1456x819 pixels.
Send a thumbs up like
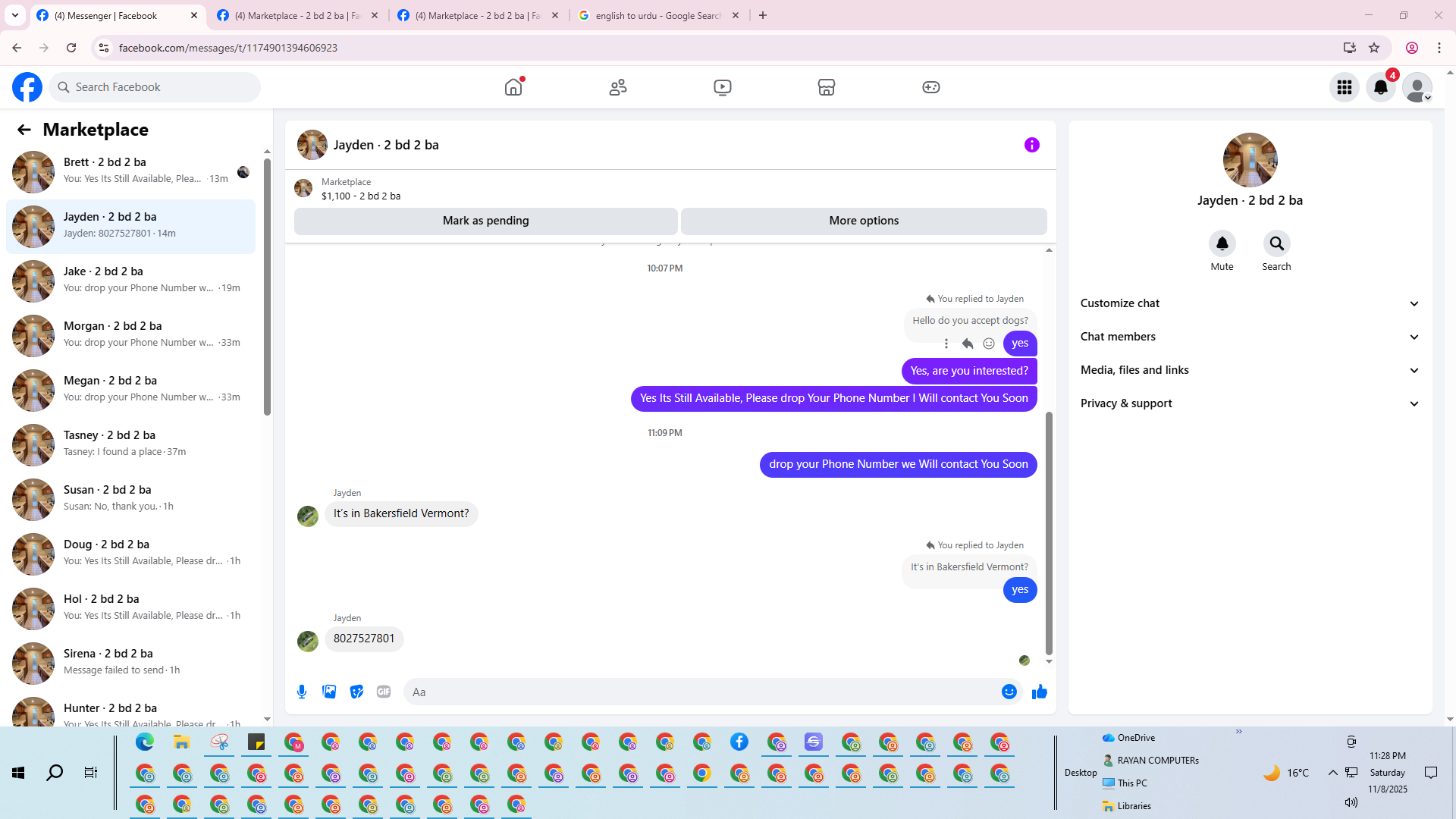coord(1039,692)
